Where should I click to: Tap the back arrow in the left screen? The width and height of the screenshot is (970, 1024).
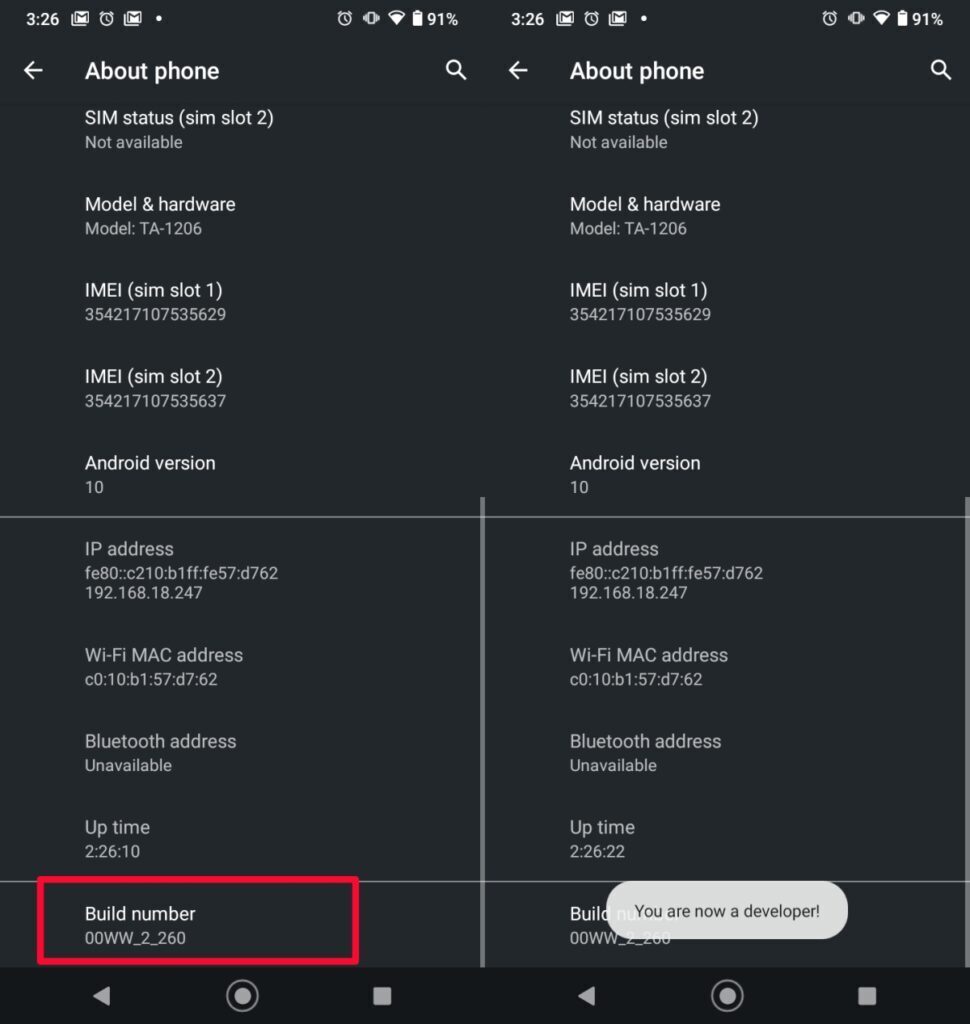(x=33, y=70)
